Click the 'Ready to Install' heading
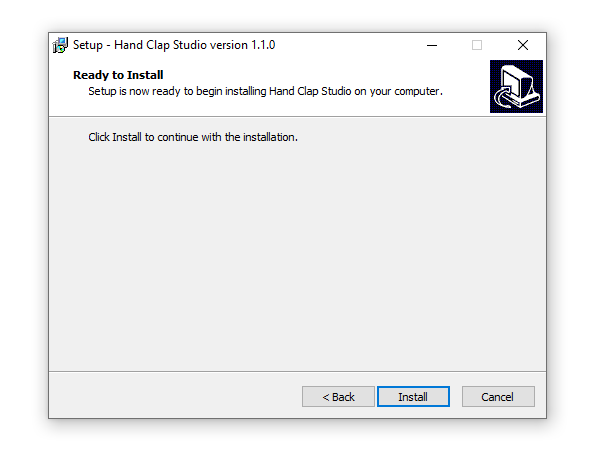Screen dimensions: 595x471 coord(118,75)
